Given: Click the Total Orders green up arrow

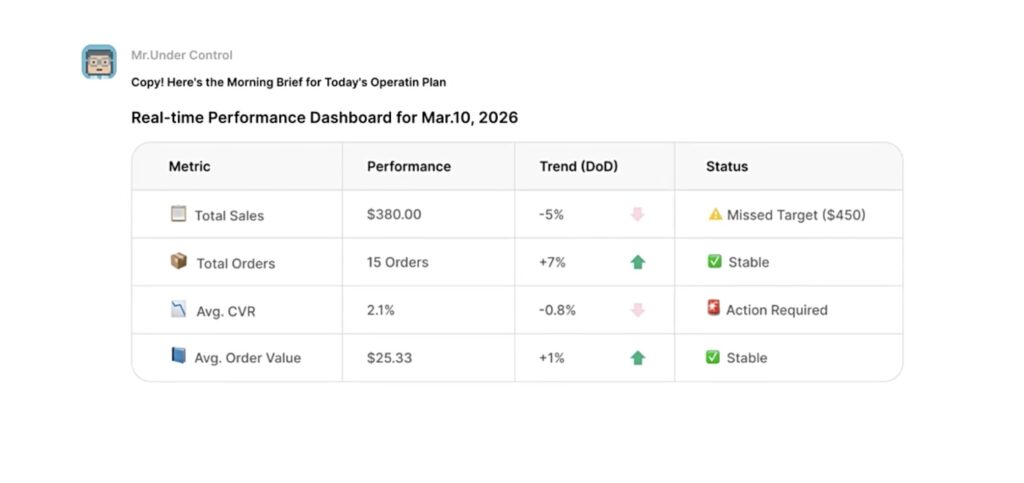Looking at the screenshot, I should pos(637,262).
